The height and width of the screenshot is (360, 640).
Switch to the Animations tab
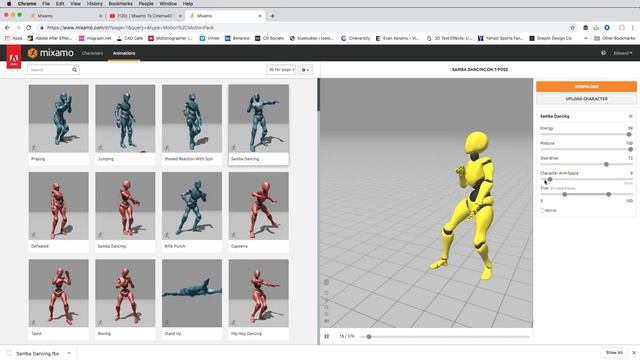(124, 53)
